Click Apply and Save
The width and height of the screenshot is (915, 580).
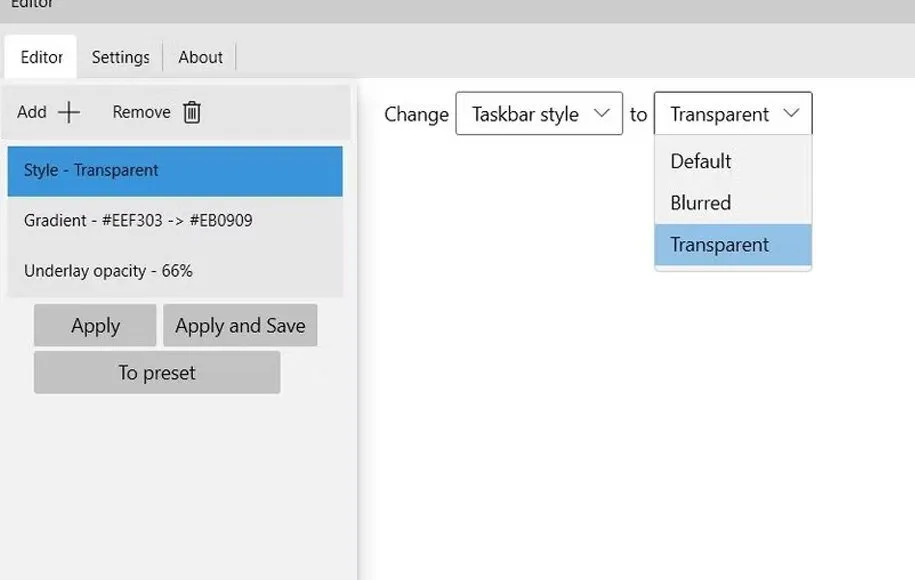[240, 326]
